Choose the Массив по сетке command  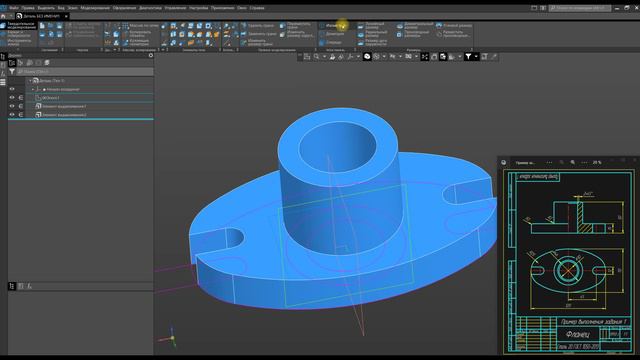[x=140, y=25]
